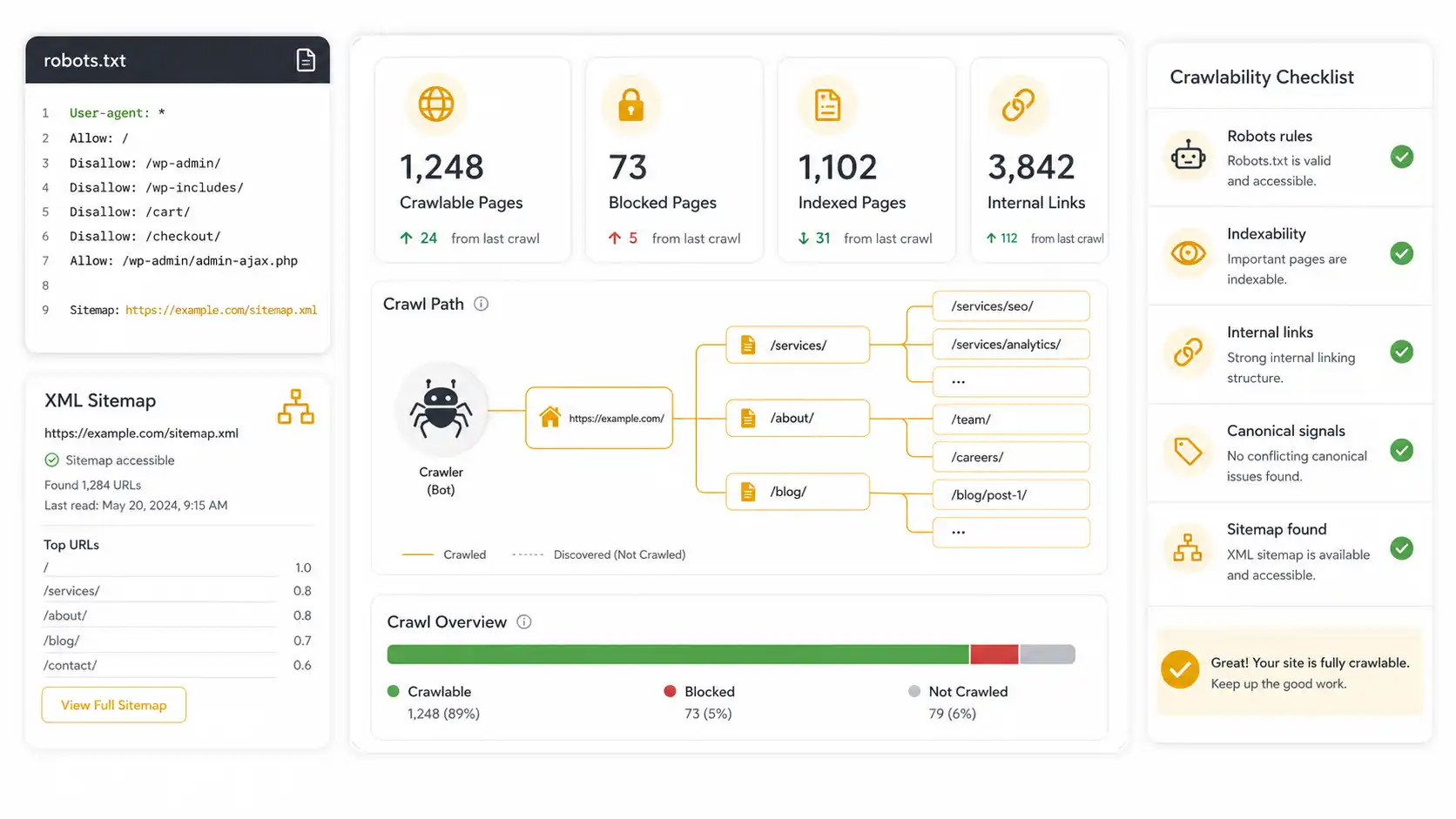Click the Crawler bot spider icon
The width and height of the screenshot is (1456, 819).
coord(442,409)
